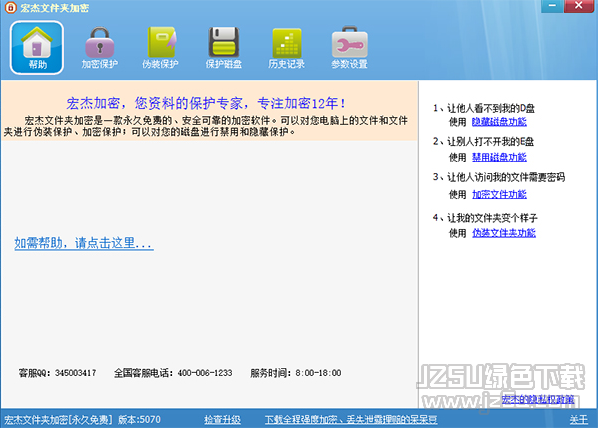The image size is (598, 428).
Task: Click the 客服QQ: 345003417 text
Action: tap(57, 373)
